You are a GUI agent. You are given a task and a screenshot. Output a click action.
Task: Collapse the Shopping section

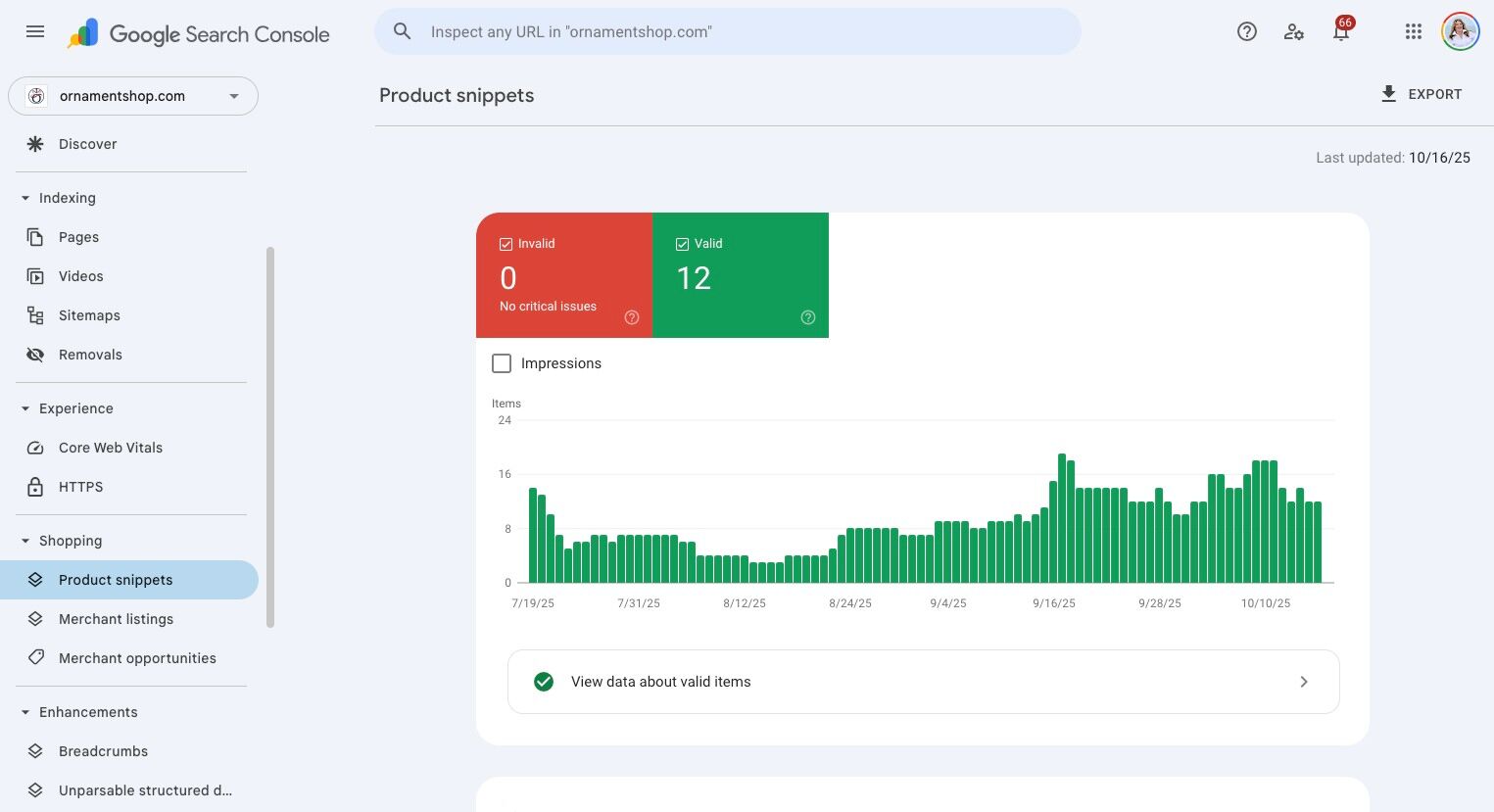(x=25, y=541)
